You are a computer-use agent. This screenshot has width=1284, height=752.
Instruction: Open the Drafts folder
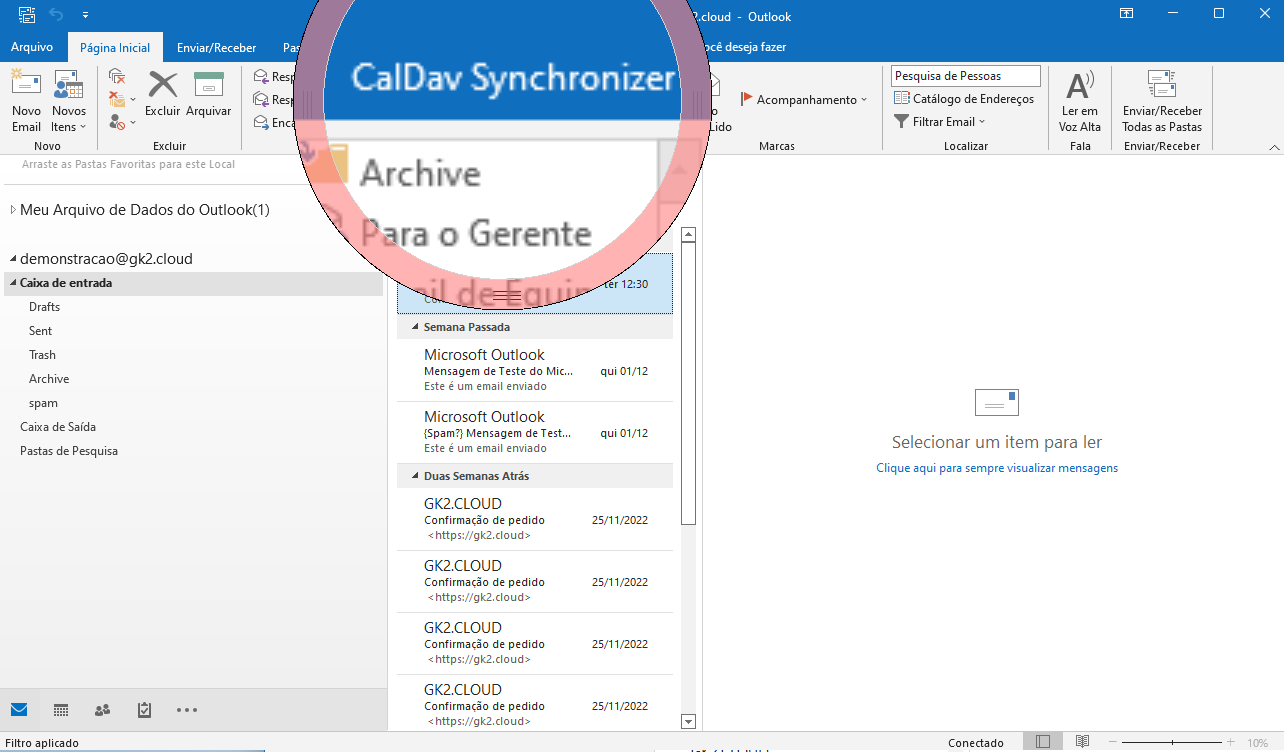tap(45, 307)
